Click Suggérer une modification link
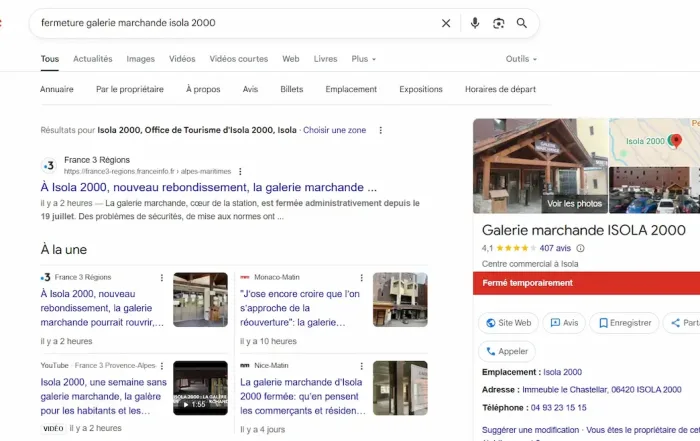Viewport: 700px width, 441px height. click(530, 430)
